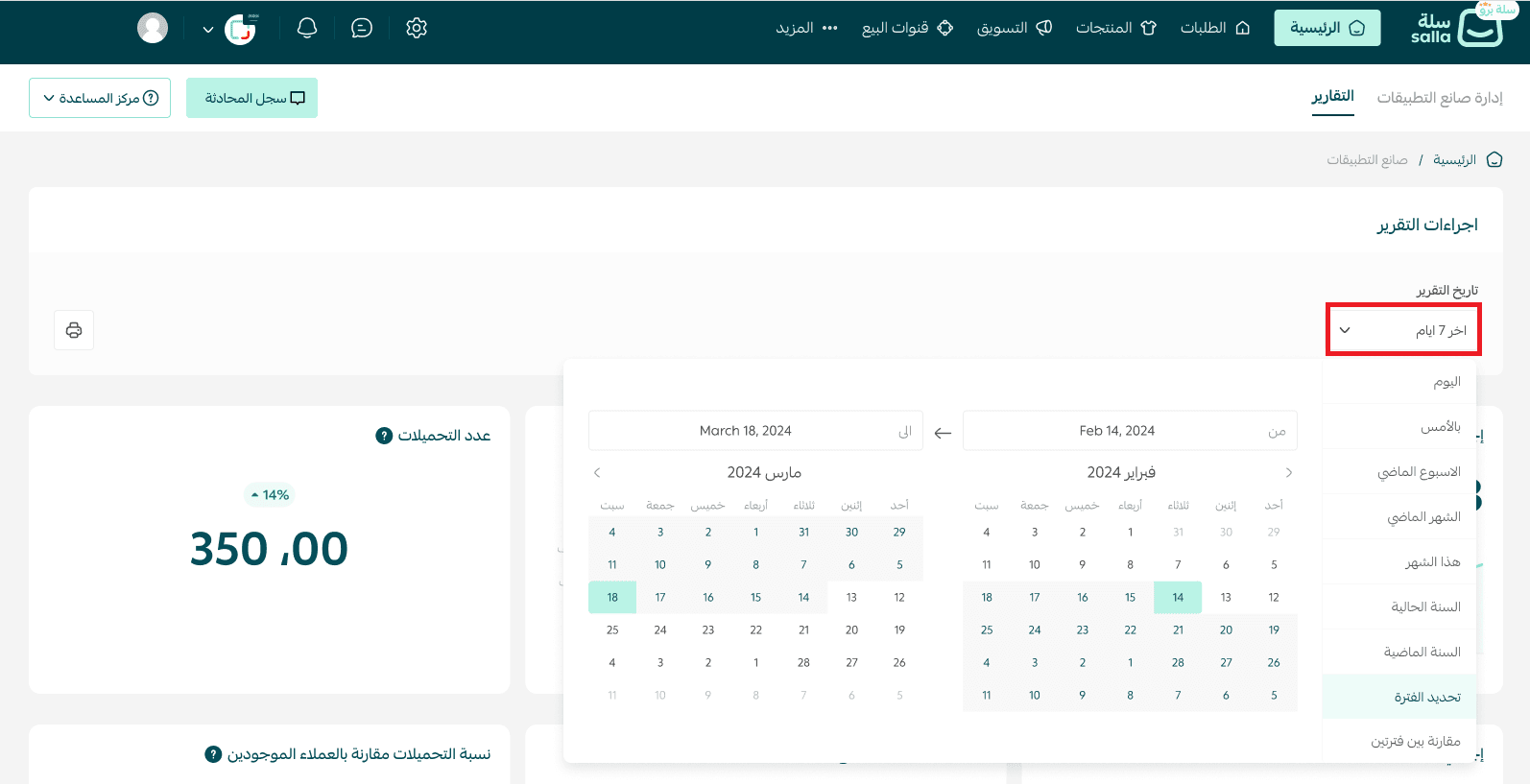The image size is (1530, 784).
Task: Open the التسويق menu item
Action: [x=1015, y=28]
